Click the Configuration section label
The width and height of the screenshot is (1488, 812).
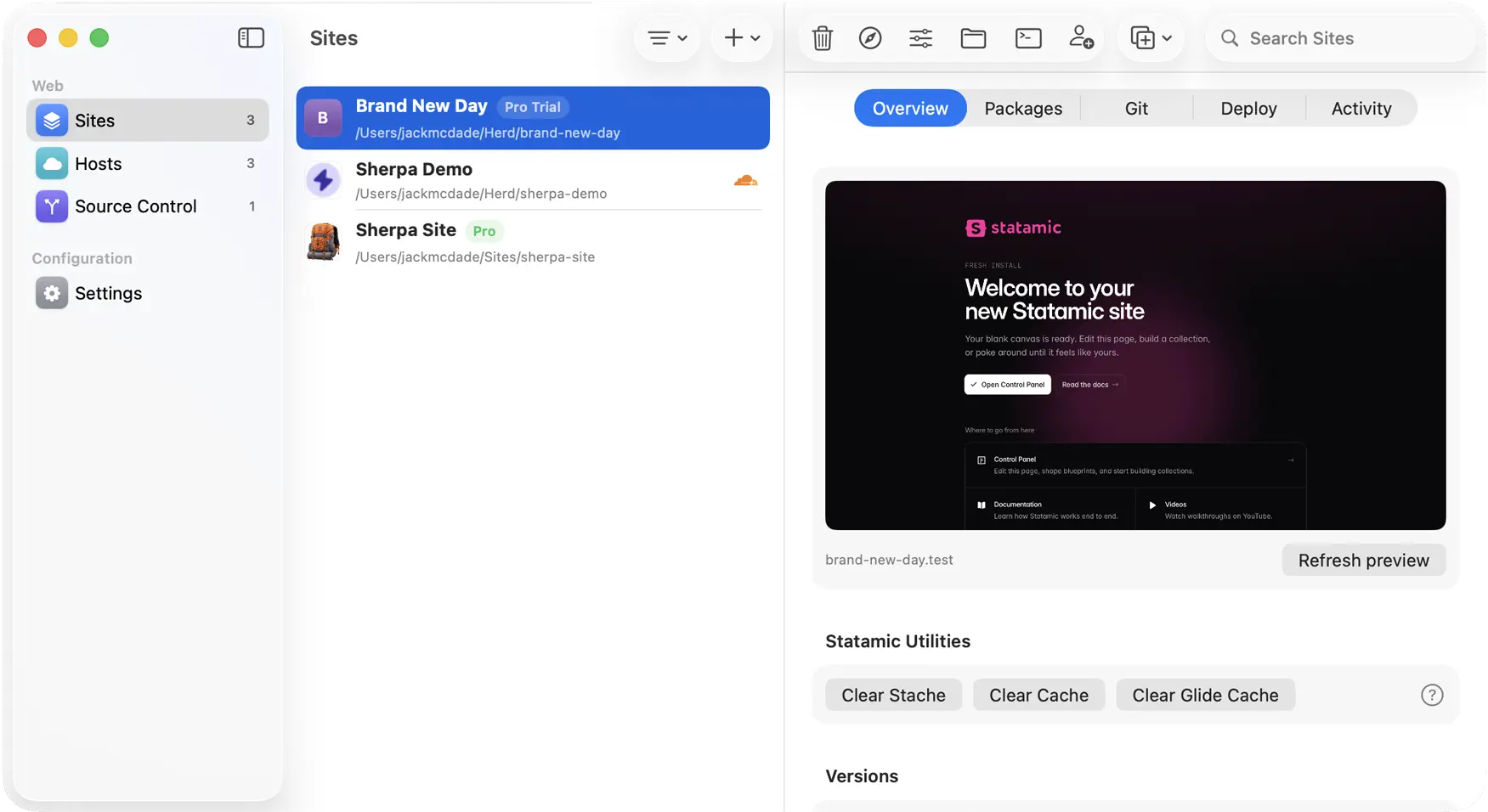[x=82, y=258]
